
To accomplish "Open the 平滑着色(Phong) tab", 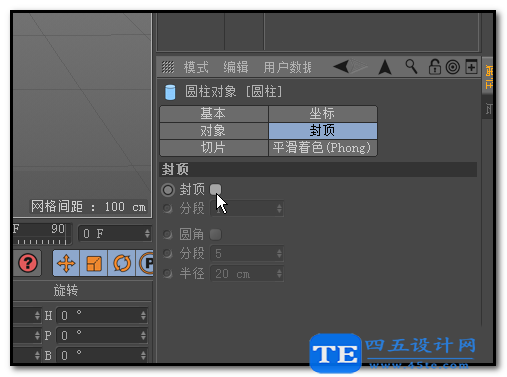I will (x=323, y=148).
